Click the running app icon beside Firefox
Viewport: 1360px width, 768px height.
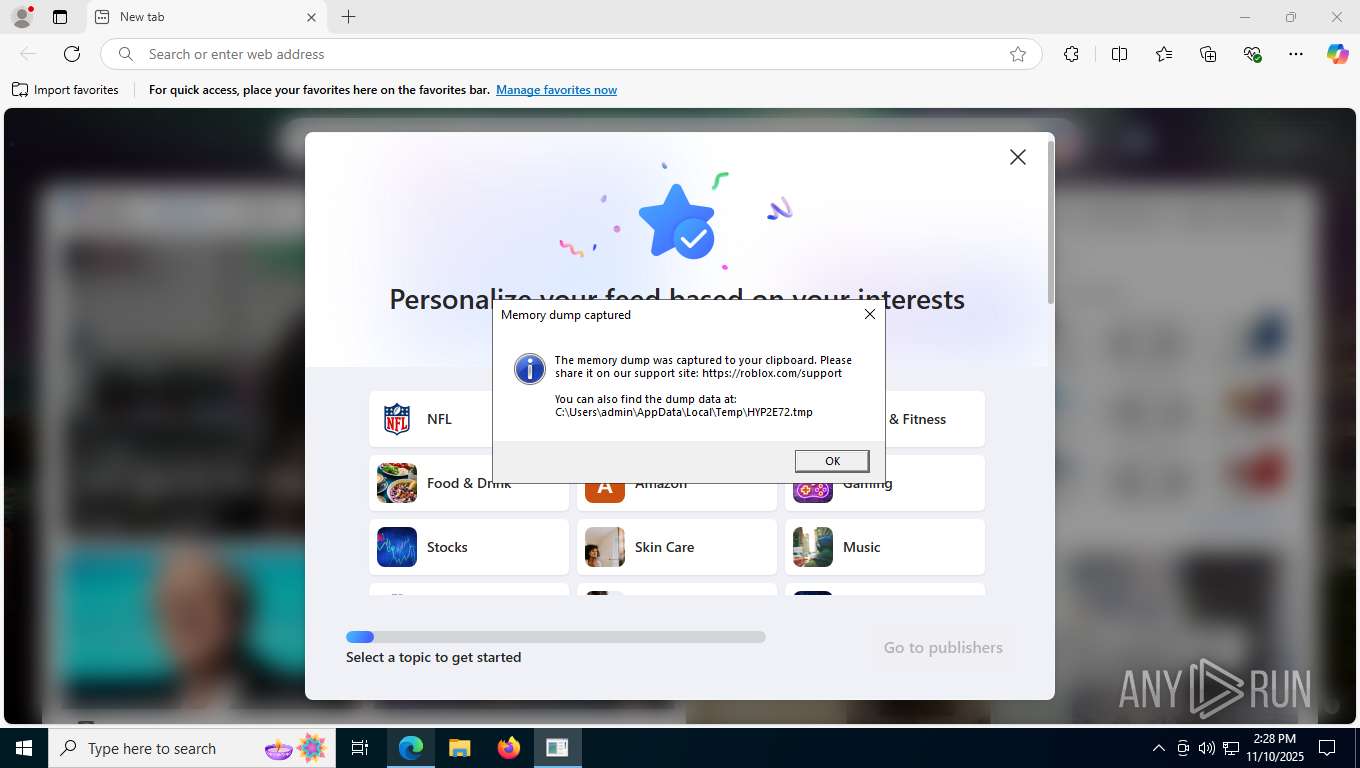pyautogui.click(x=557, y=748)
